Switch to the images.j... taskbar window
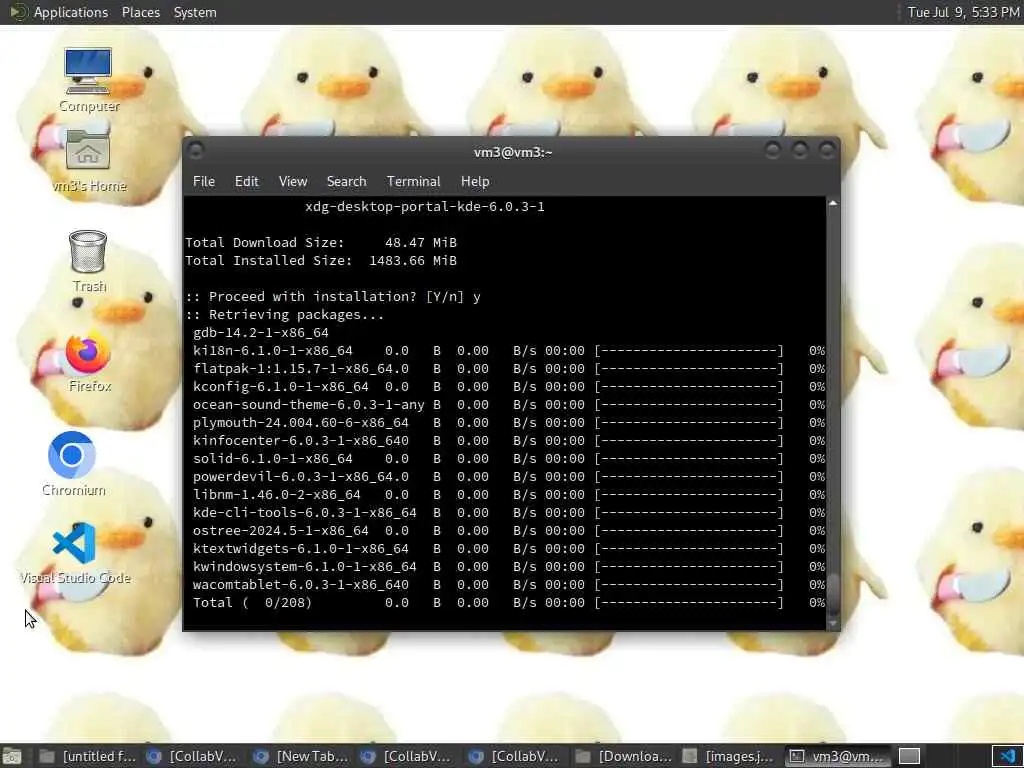 [730, 756]
